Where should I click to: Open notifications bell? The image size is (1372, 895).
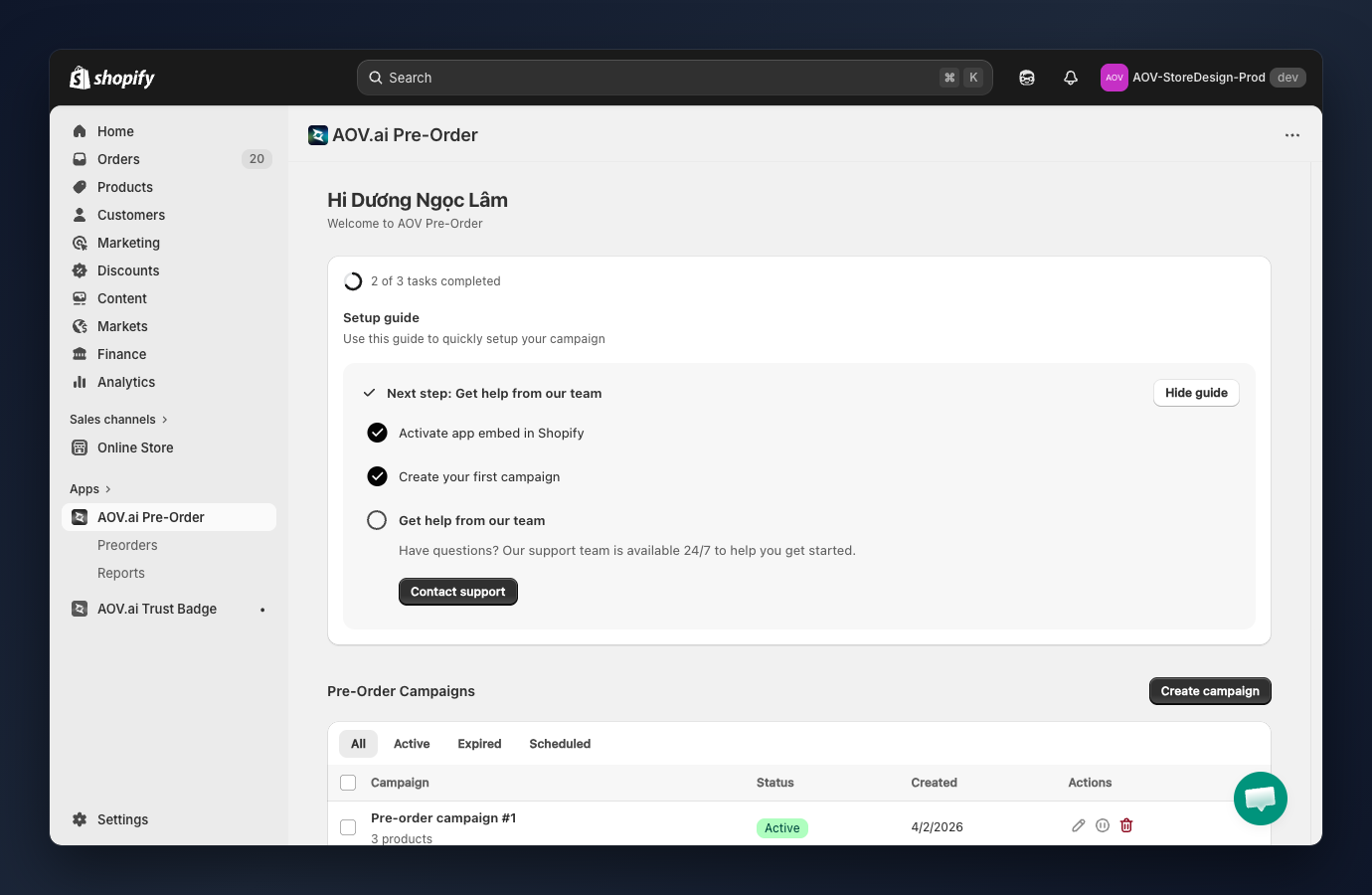[1071, 78]
